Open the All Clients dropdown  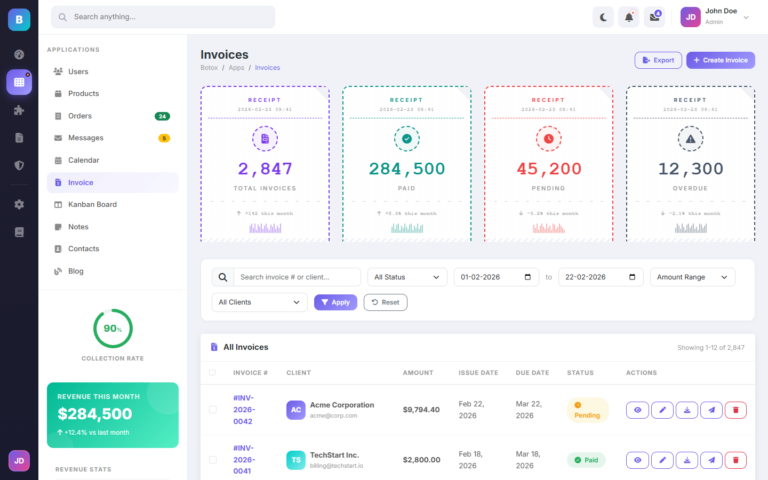[x=259, y=302]
